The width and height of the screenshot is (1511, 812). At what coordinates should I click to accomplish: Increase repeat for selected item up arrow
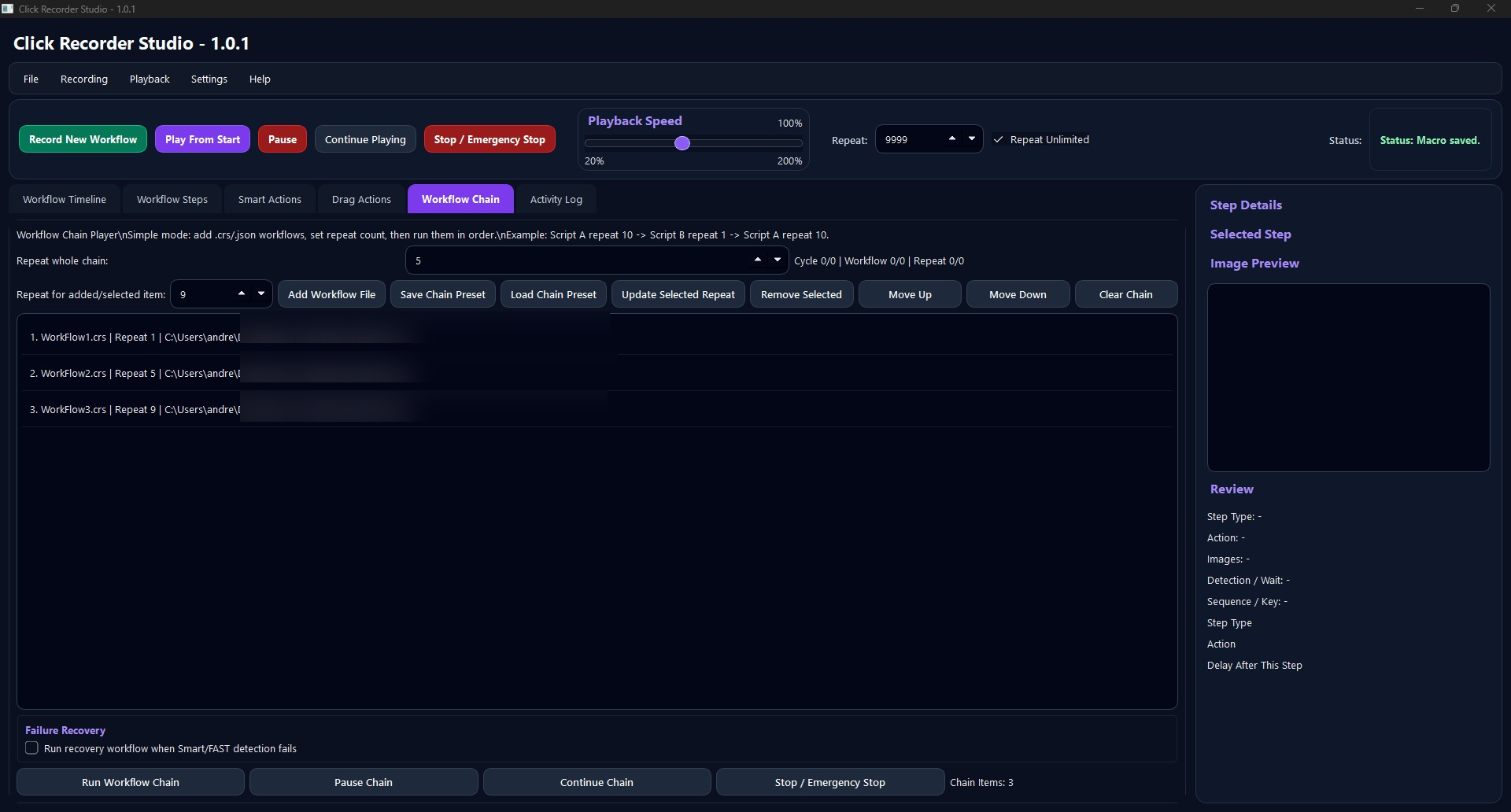pyautogui.click(x=242, y=293)
